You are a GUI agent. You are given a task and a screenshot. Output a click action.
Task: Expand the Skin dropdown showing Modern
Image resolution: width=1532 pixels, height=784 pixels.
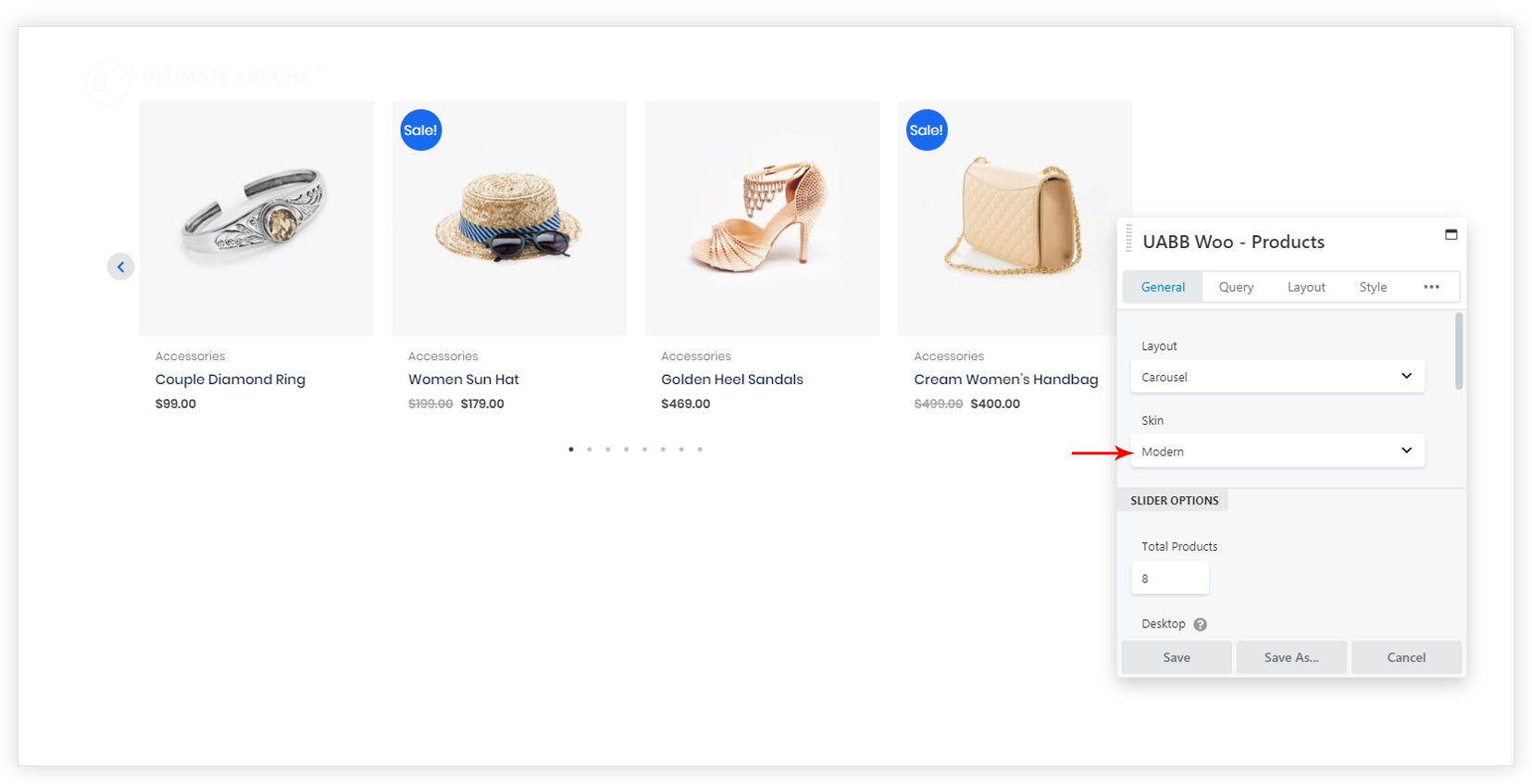point(1277,451)
